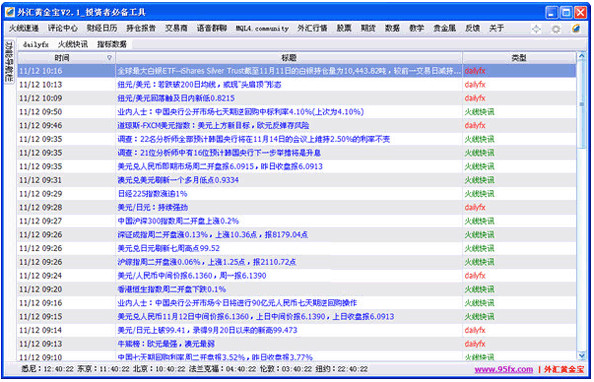Screen dimensions: 594x382
Task: Open the 澳元兑美元 低点0.9334 headline
Action: [178, 180]
